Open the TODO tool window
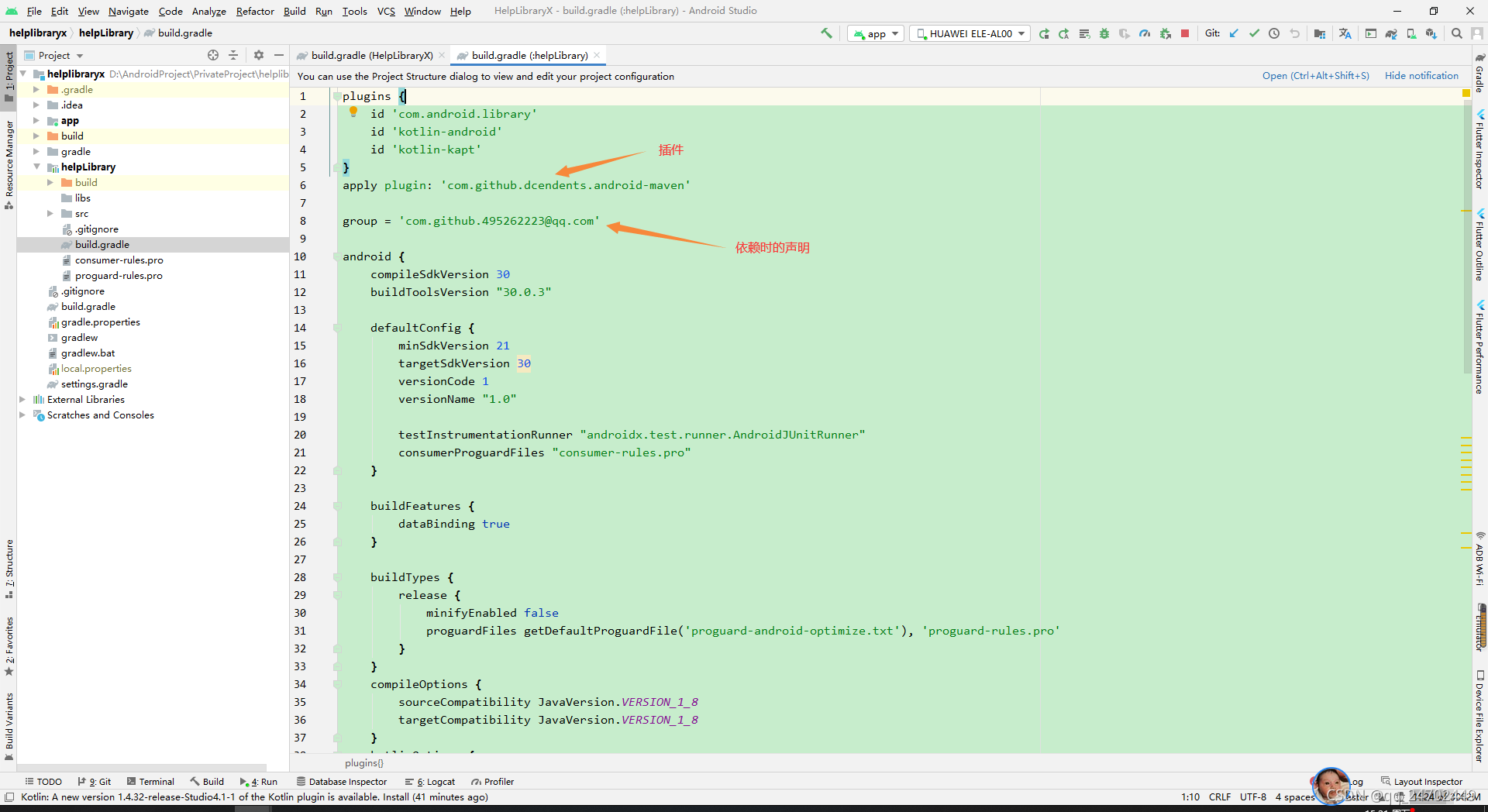The width and height of the screenshot is (1488, 812). (x=43, y=781)
